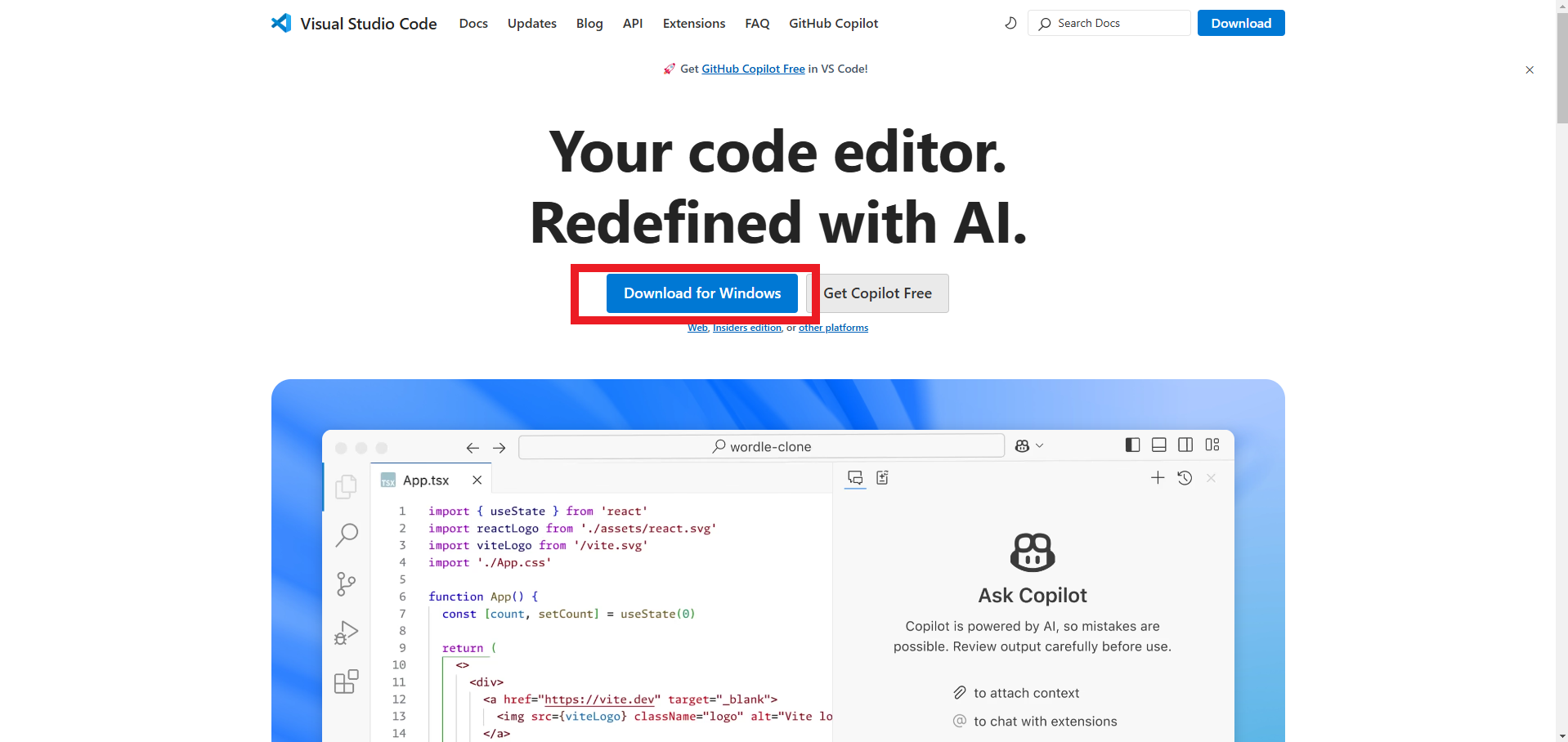
Task: Open the Search view in activity bar
Action: tap(347, 535)
